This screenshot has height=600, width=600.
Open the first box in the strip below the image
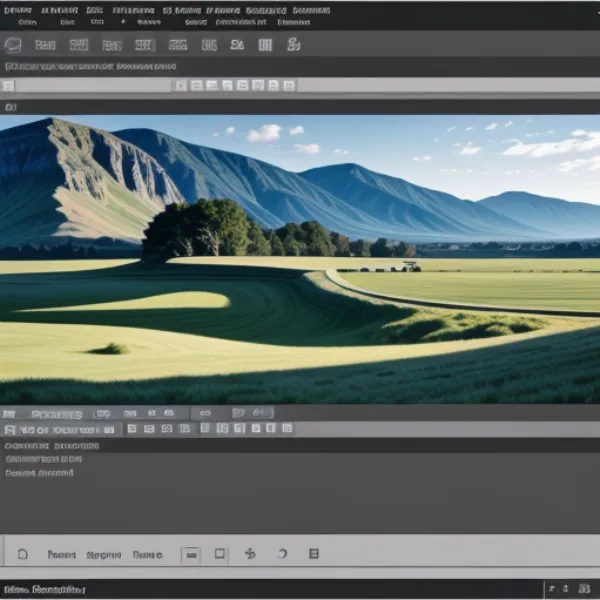coord(9,413)
